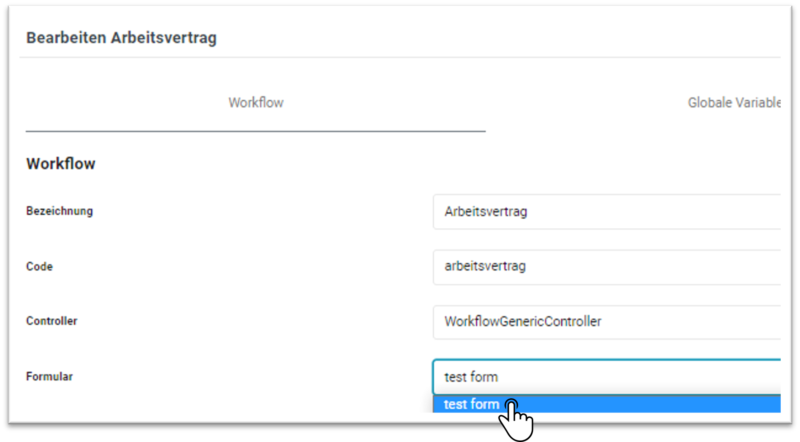Screen dimensions: 800x442
Task: Click the bold Workflow section heading
Action: click(x=61, y=164)
